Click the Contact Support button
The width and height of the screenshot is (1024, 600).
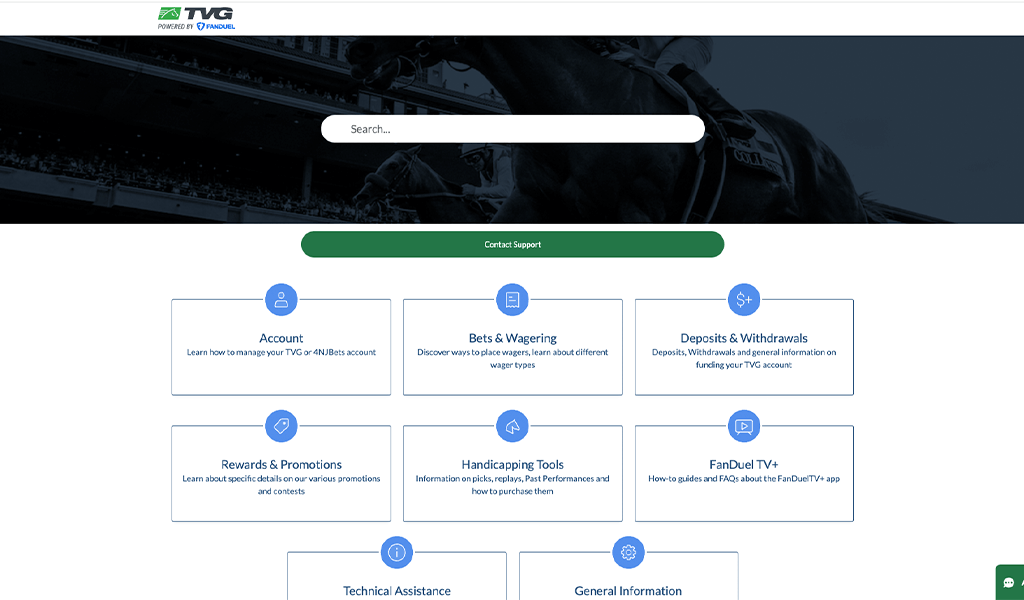point(513,244)
